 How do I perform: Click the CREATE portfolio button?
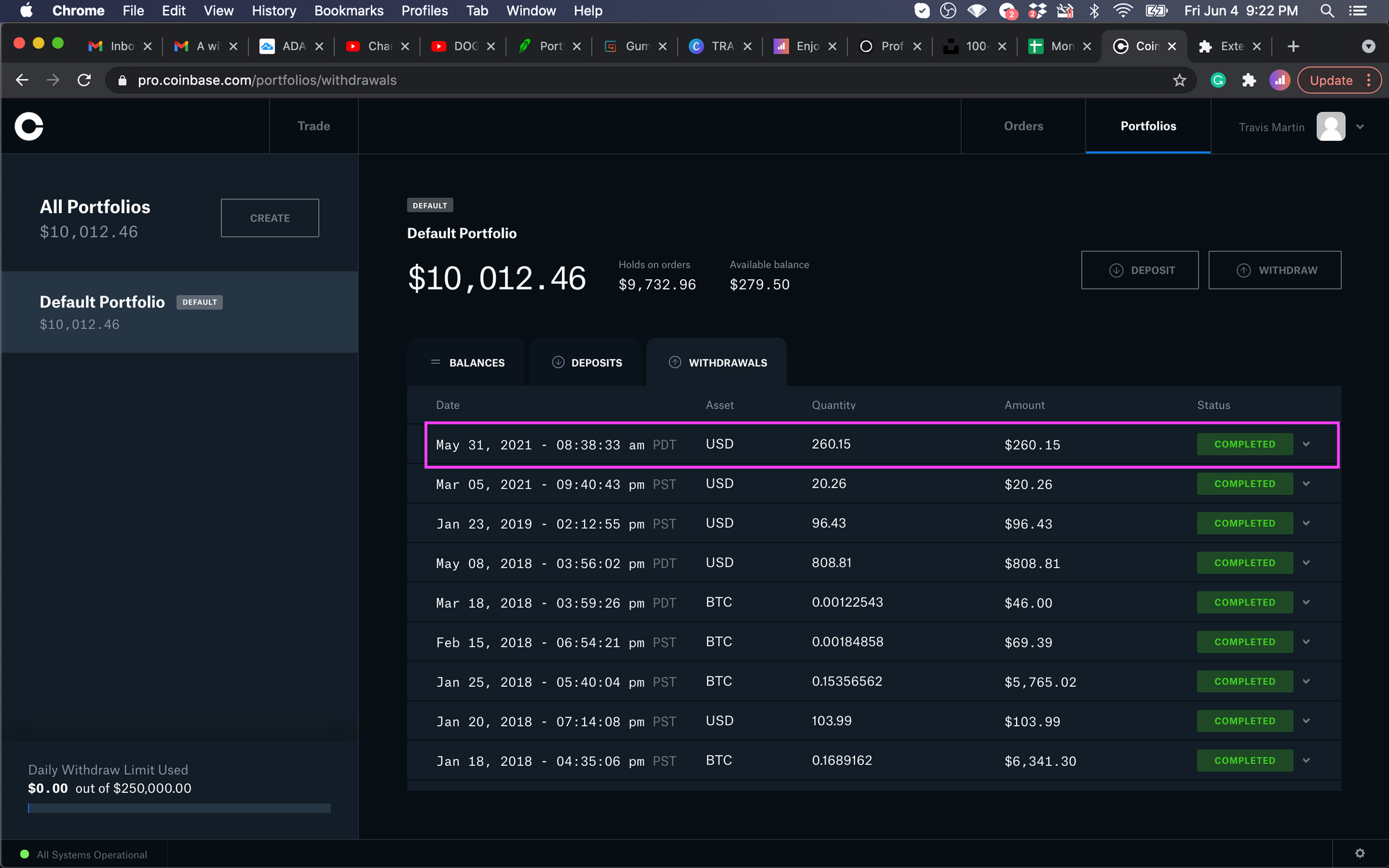(270, 218)
